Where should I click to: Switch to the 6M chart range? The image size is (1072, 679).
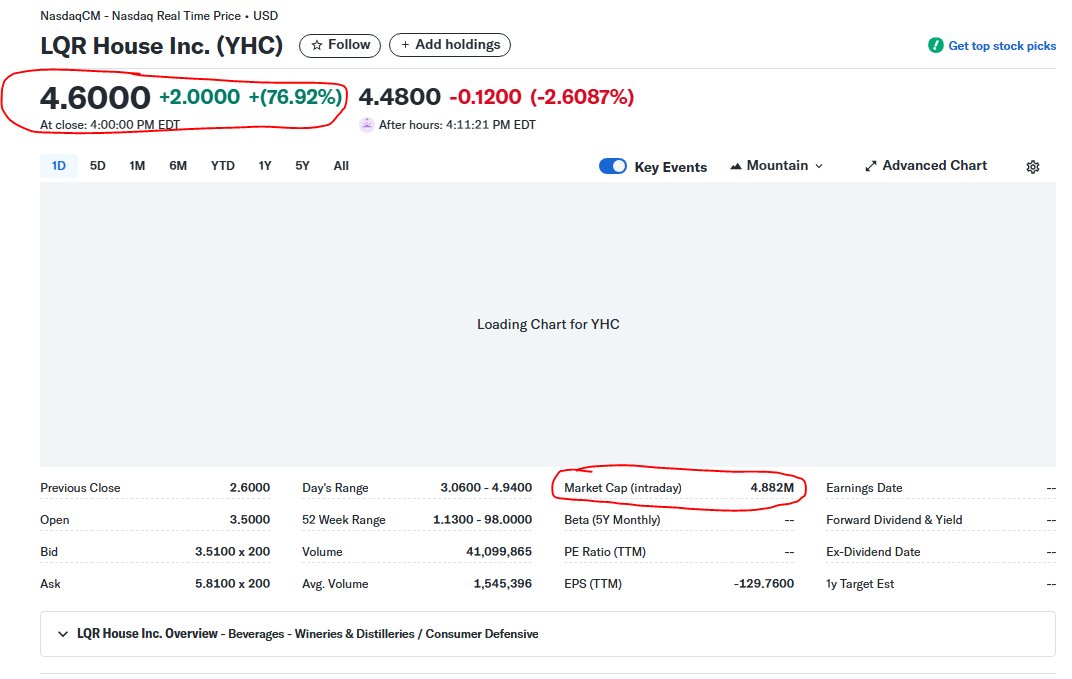tap(178, 165)
